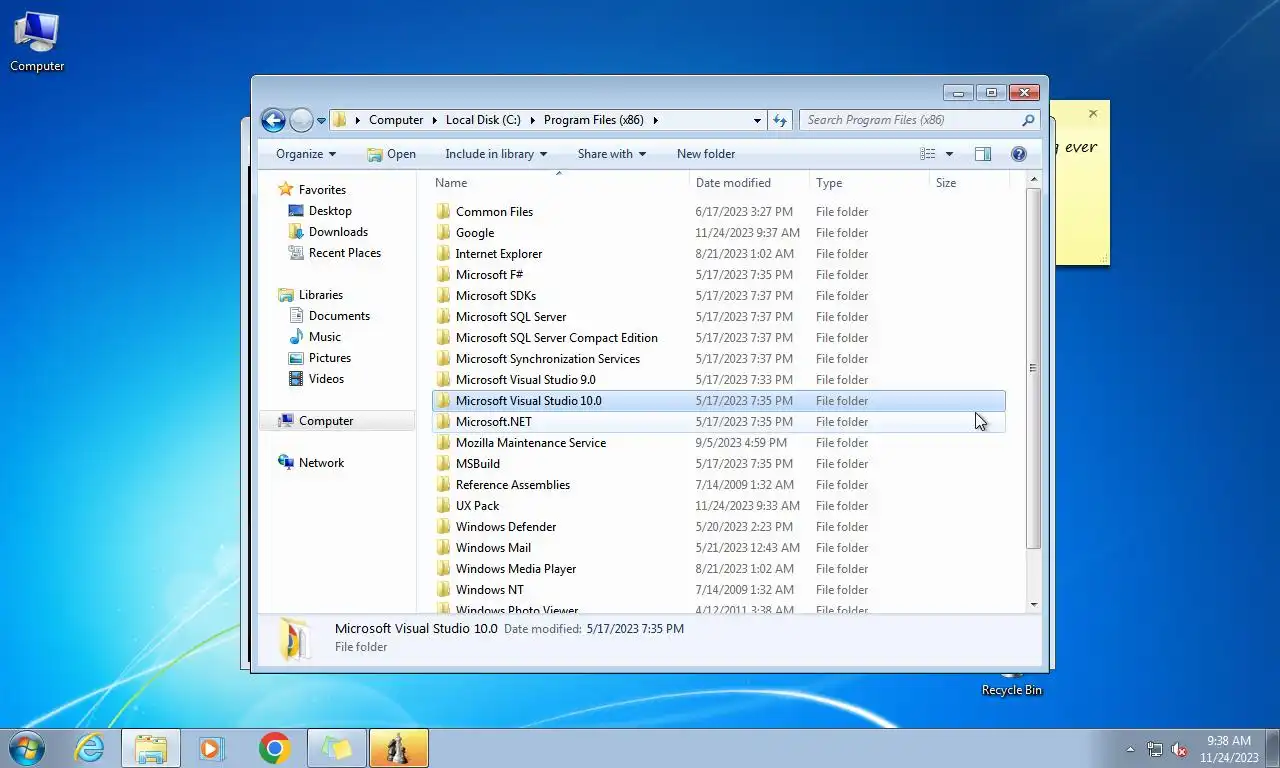Open Google Chrome from the taskbar
This screenshot has width=1280, height=768.
[274, 748]
